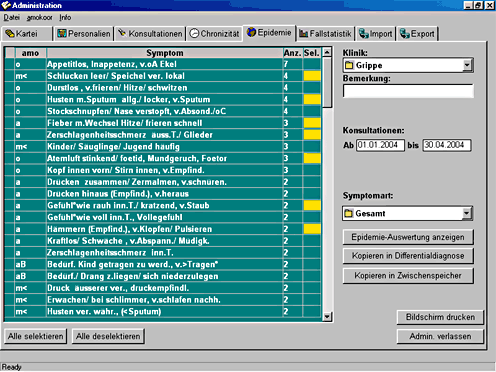The height and width of the screenshot is (372, 496).
Task: Click the Sel. column header
Action: tap(312, 53)
